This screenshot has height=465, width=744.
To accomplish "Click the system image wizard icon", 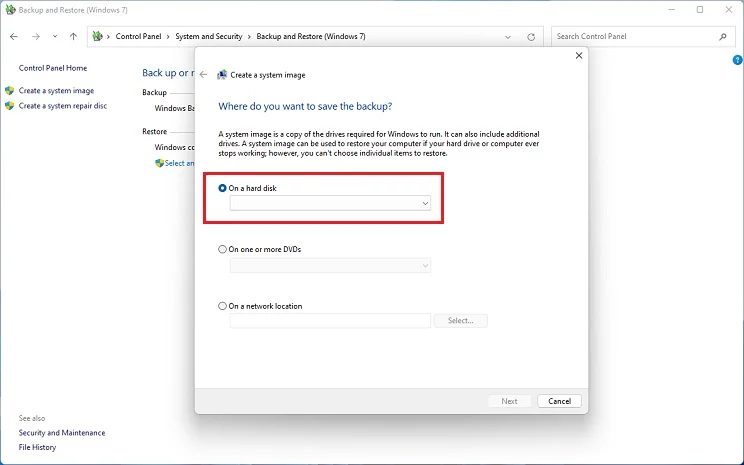I will click(222, 74).
